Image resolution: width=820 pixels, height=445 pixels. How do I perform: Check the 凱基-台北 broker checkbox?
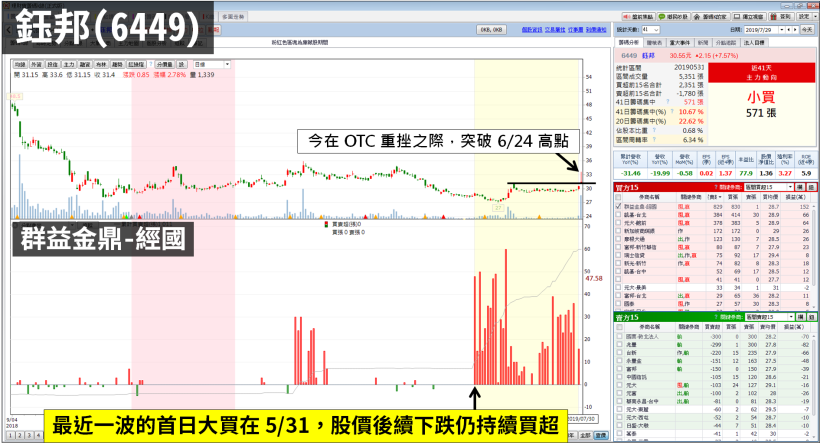619,215
